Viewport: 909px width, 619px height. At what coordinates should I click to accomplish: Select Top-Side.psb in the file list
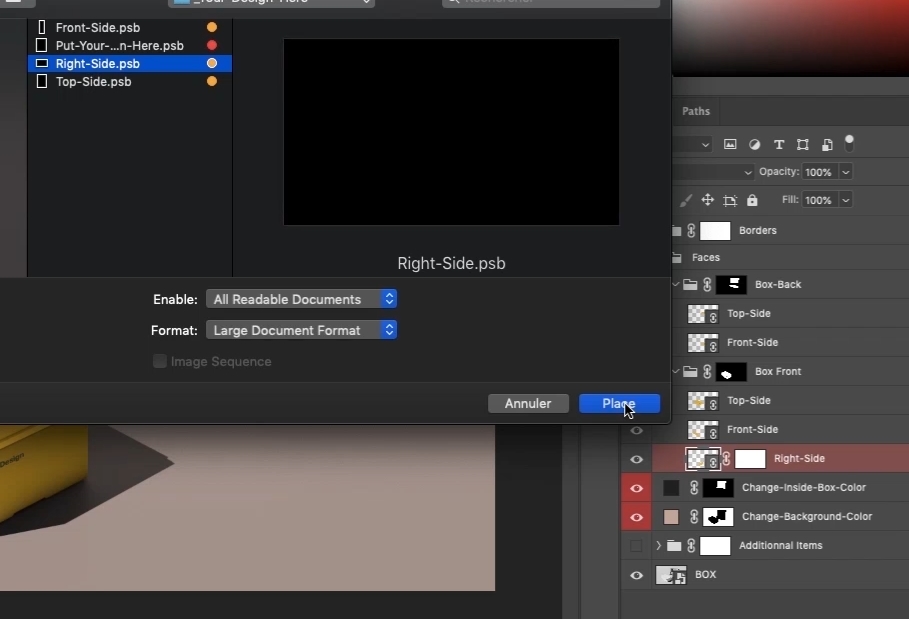(130, 81)
